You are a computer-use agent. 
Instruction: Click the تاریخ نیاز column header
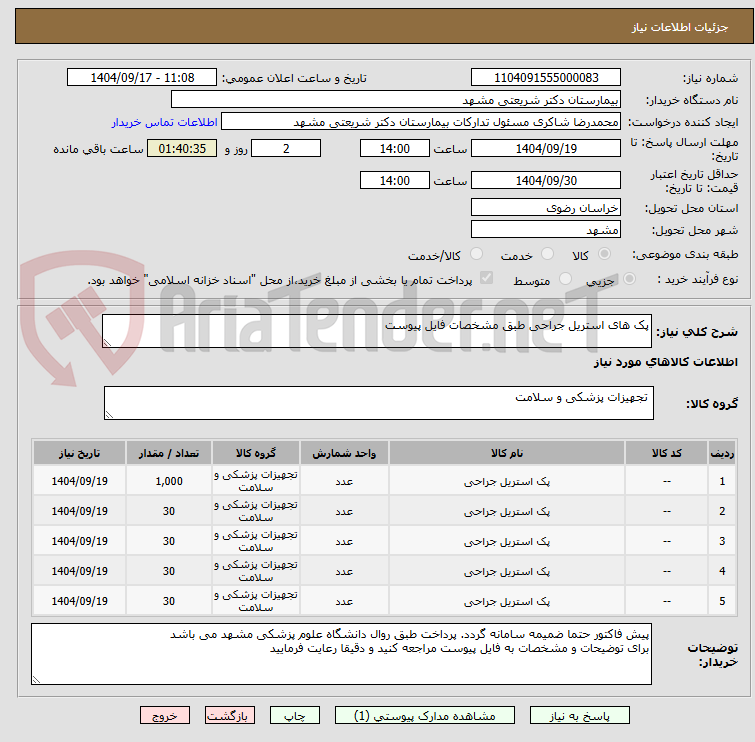[79, 453]
